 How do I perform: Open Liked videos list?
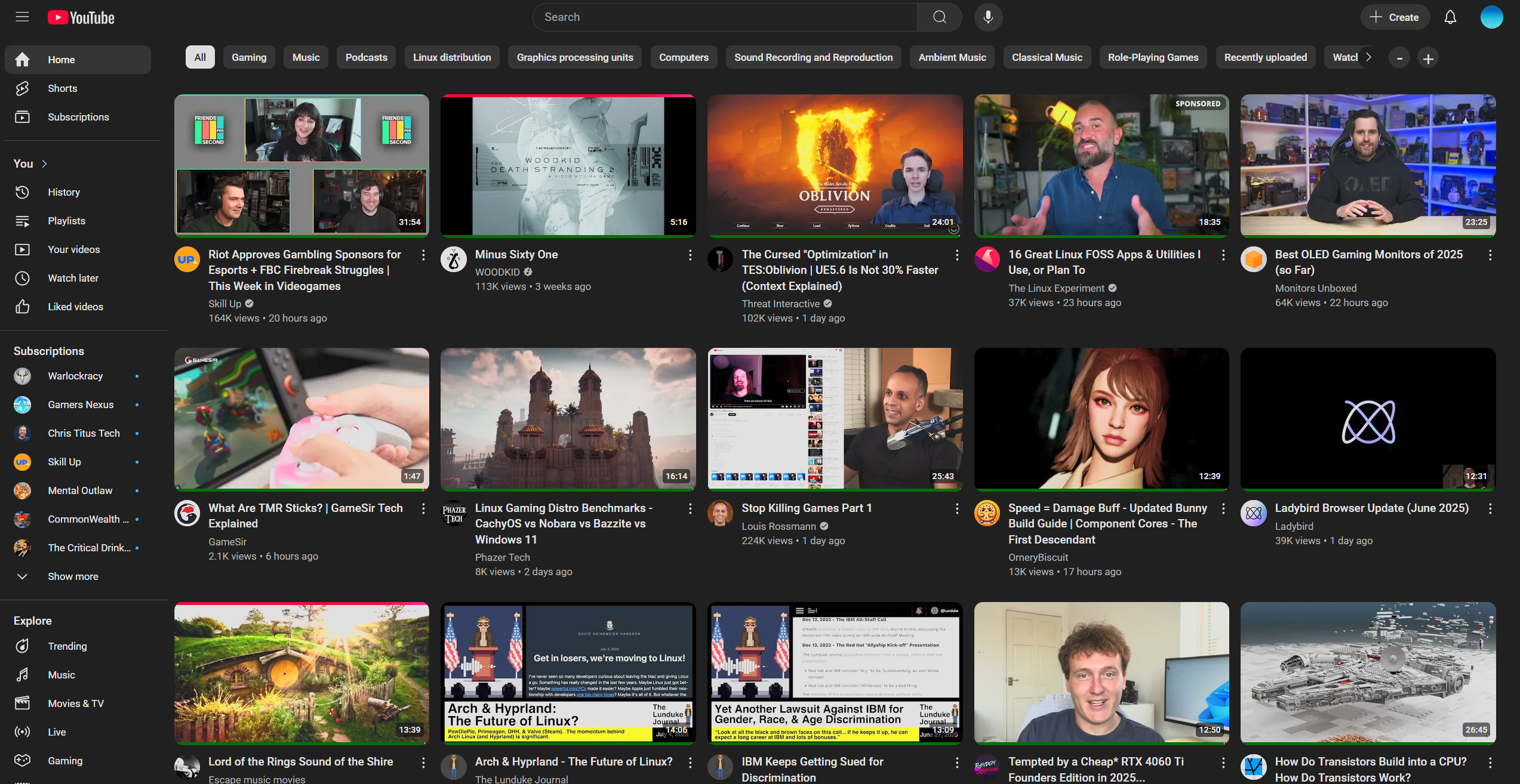(78, 307)
